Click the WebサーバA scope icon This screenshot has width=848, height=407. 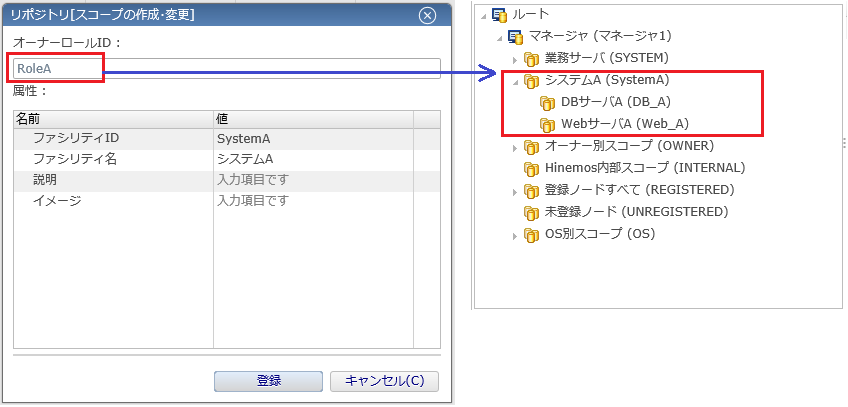(x=548, y=125)
